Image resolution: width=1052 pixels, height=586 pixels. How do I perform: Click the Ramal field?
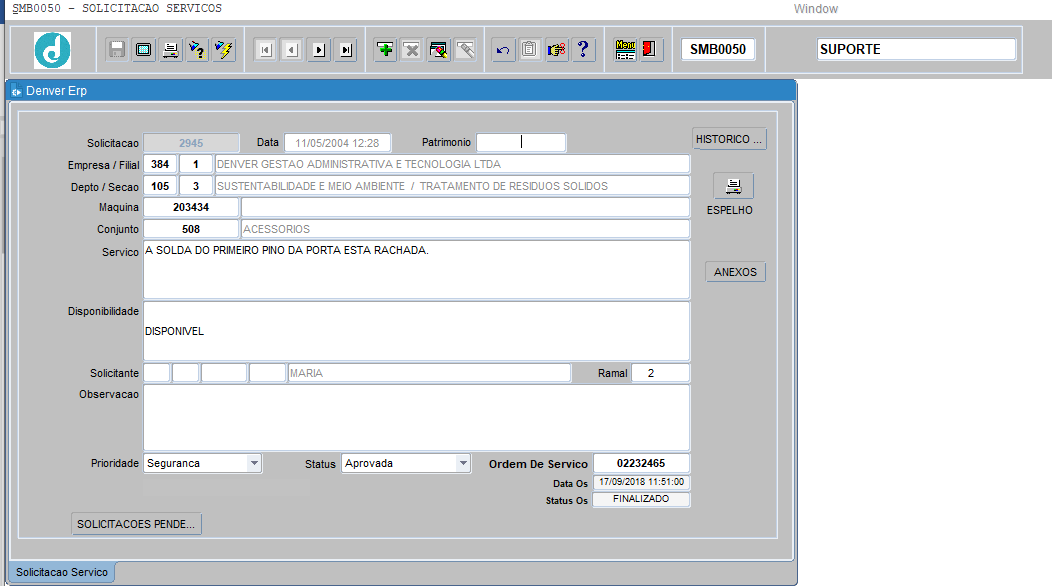pos(660,373)
